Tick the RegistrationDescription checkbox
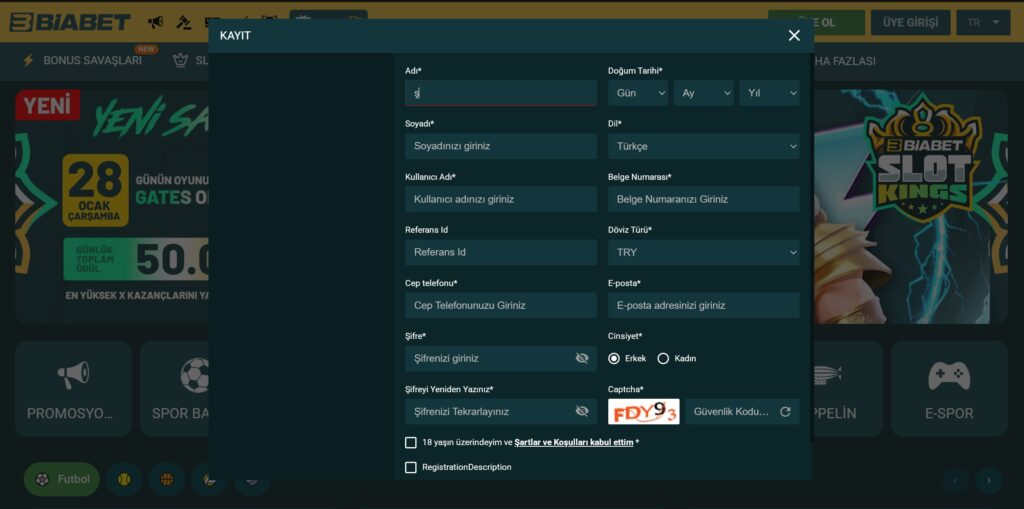The width and height of the screenshot is (1024, 509). [411, 468]
